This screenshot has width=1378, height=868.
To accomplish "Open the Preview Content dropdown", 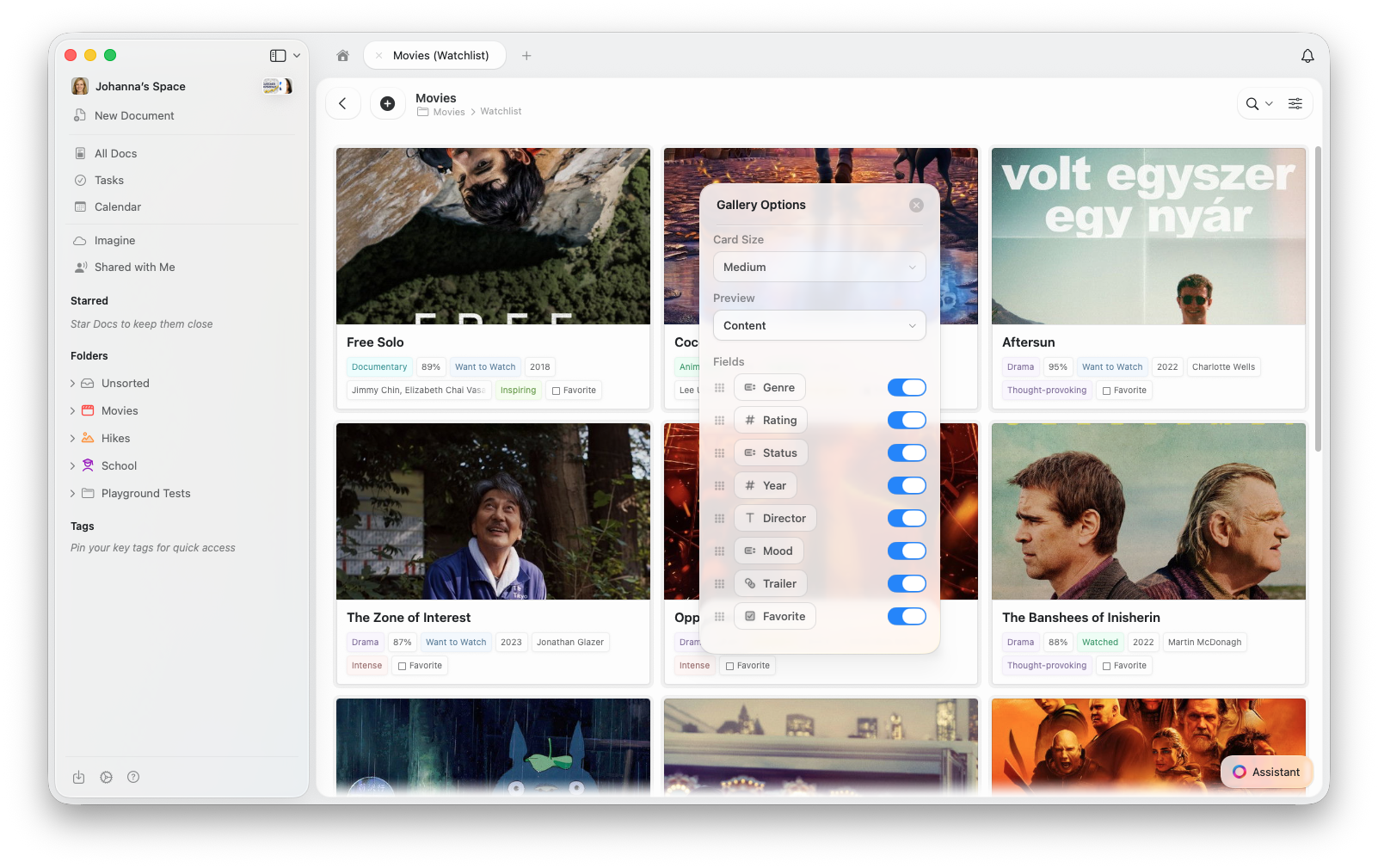I will click(x=819, y=325).
